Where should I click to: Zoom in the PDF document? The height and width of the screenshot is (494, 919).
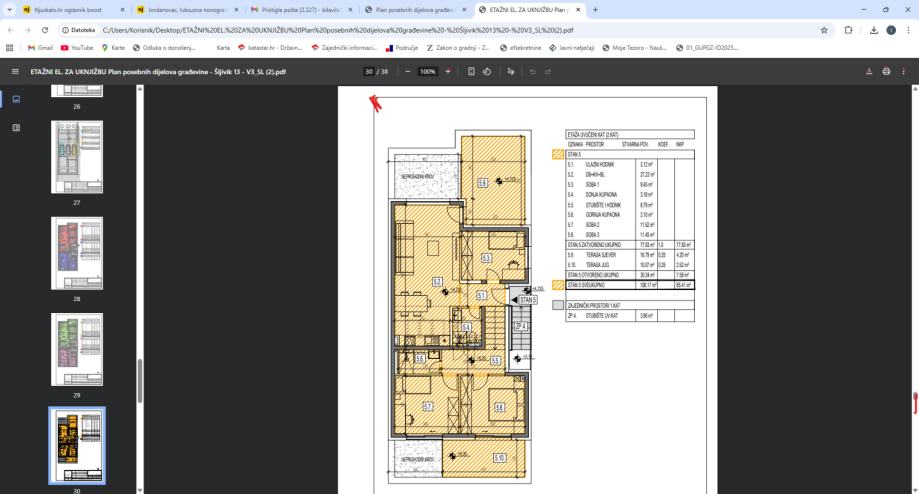[448, 71]
